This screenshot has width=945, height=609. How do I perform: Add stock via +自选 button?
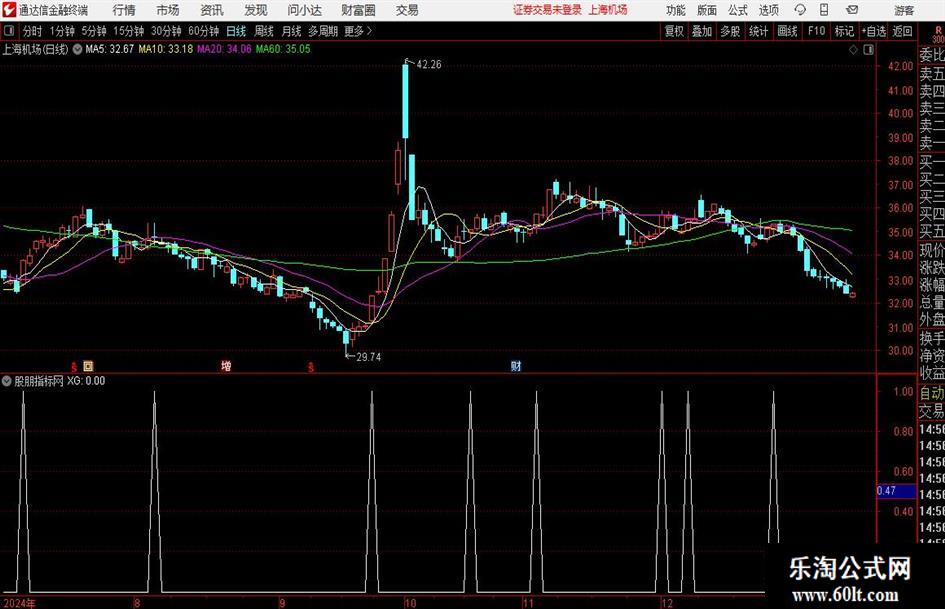(873, 31)
